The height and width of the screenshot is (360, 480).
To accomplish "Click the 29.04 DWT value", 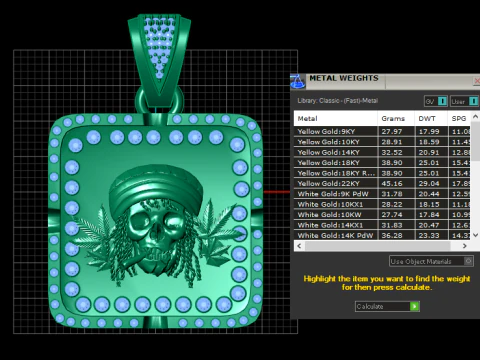I will point(429,183).
